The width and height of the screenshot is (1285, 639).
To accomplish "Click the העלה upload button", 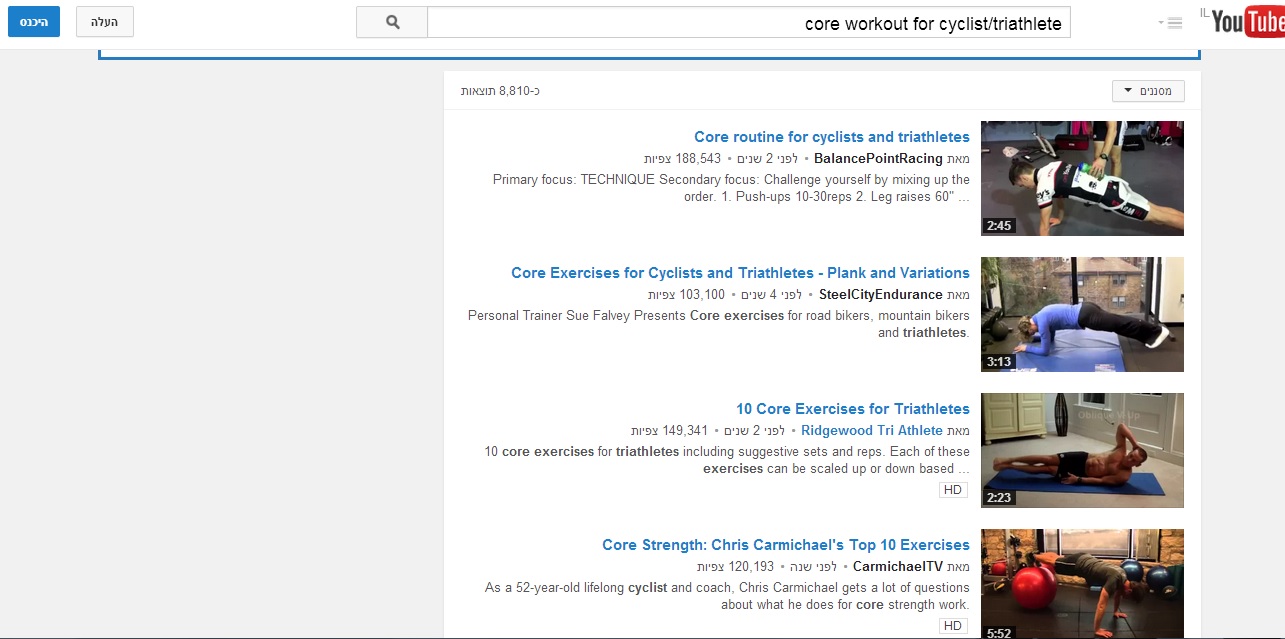I will [104, 22].
